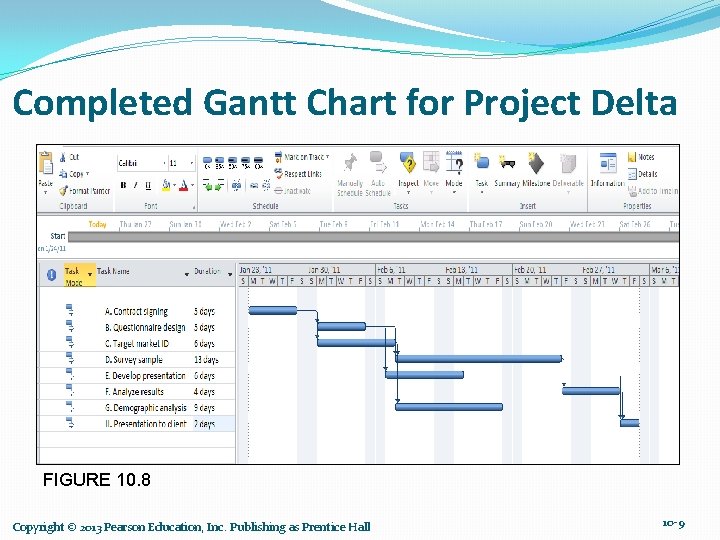Screen dimensions: 720x540
Task: Click the Gantt bar for Survey sample
Action: pyautogui.click(x=478, y=359)
